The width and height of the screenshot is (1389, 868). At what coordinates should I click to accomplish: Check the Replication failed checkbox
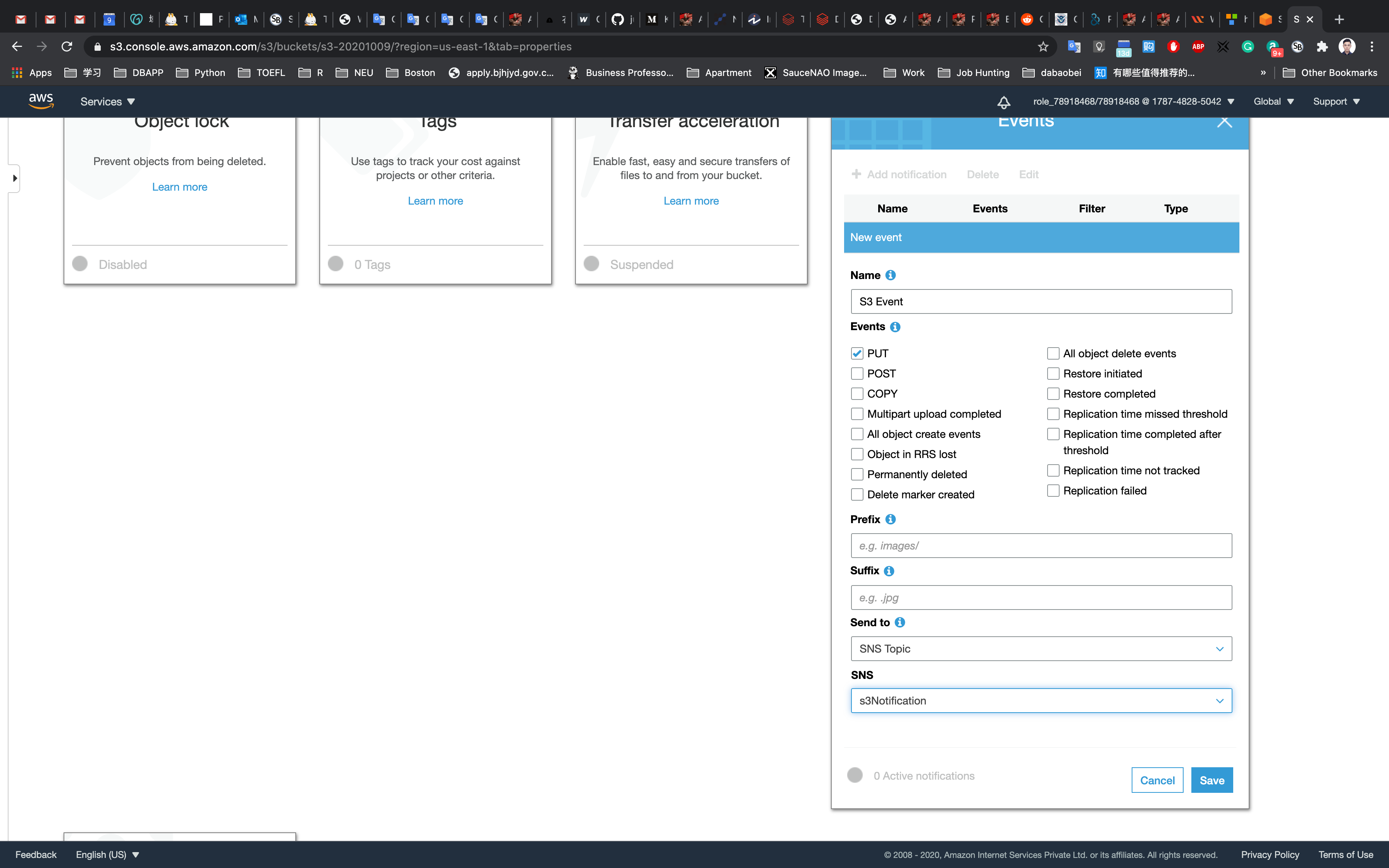1053,491
